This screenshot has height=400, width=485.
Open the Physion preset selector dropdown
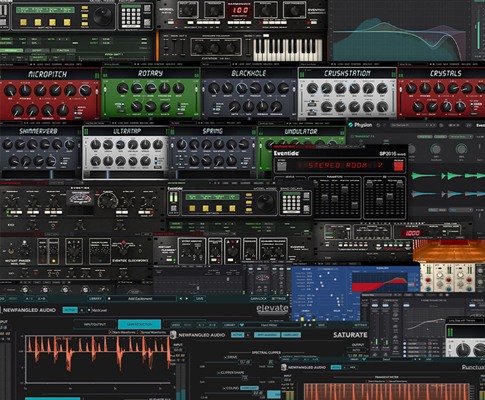(x=413, y=125)
